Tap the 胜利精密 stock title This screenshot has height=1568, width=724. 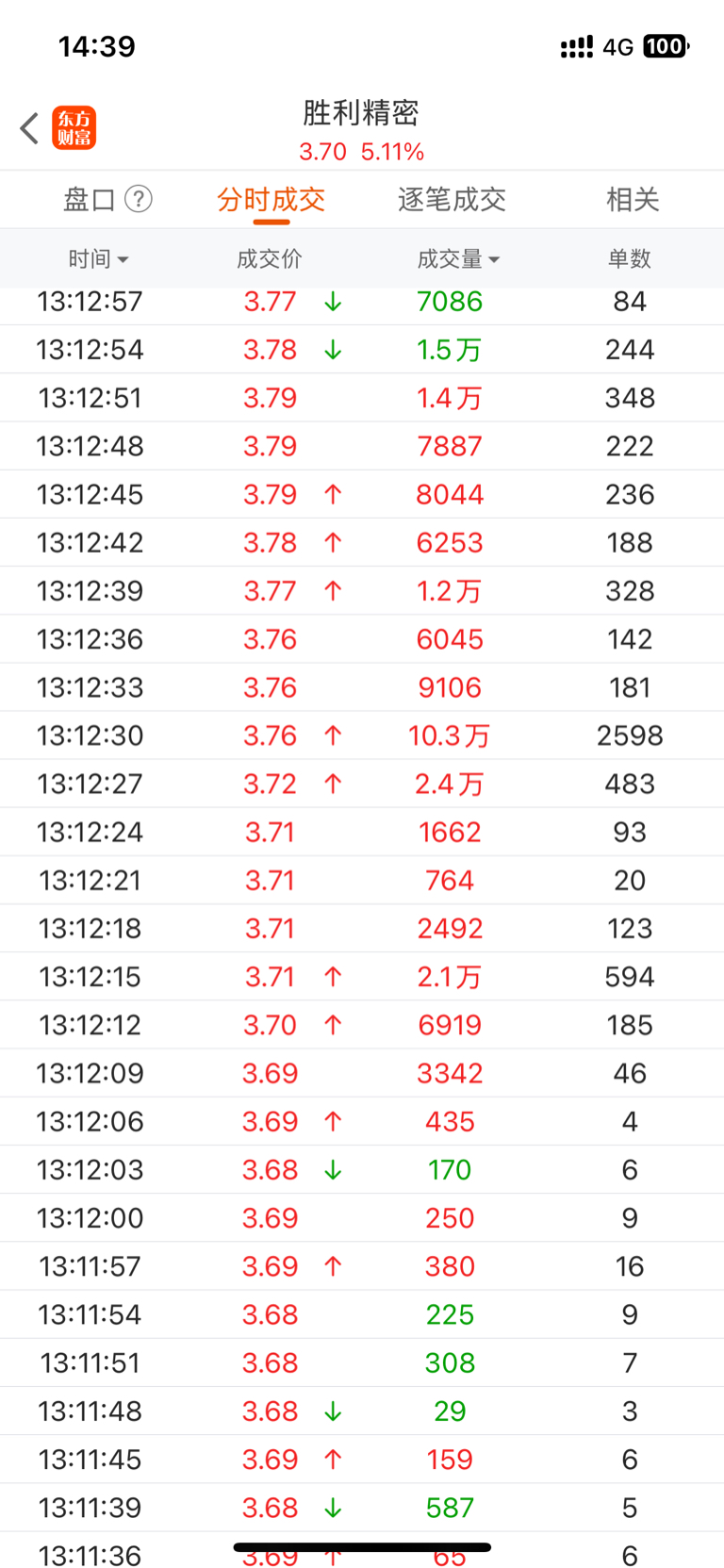click(x=361, y=113)
